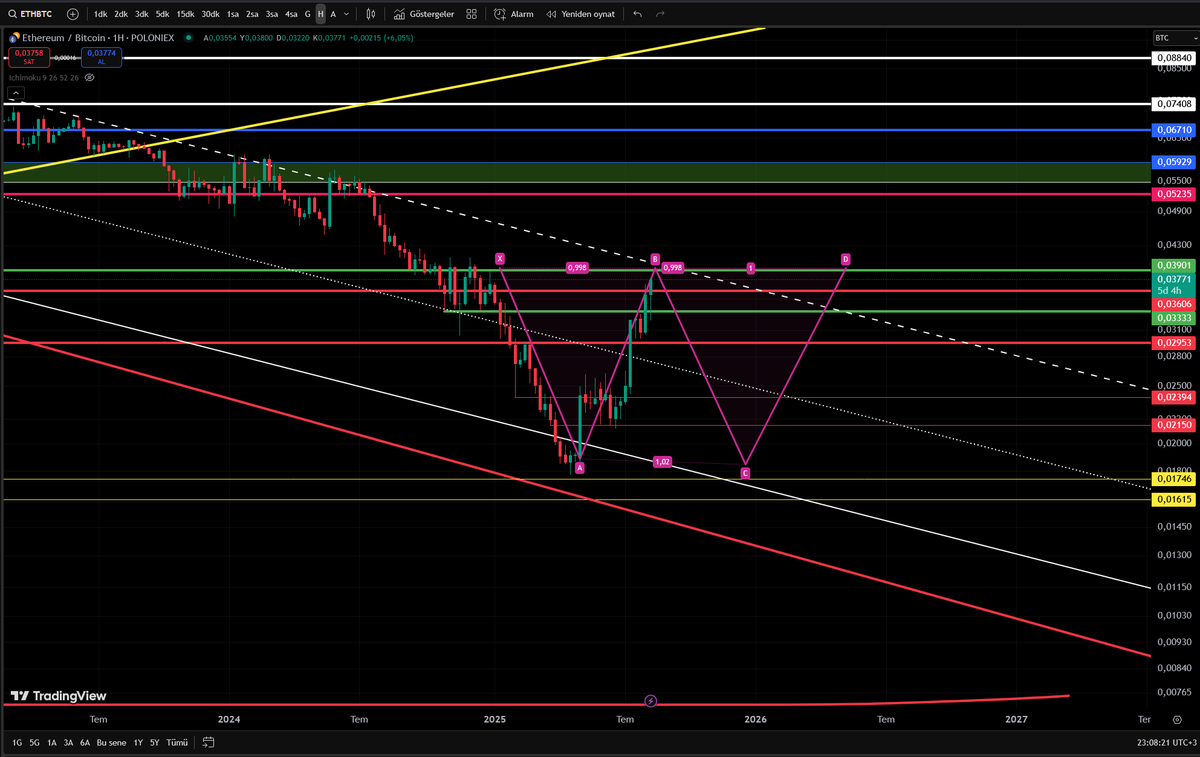Image resolution: width=1200 pixels, height=757 pixels.
Task: Switch interval to 3sa
Action: click(272, 15)
